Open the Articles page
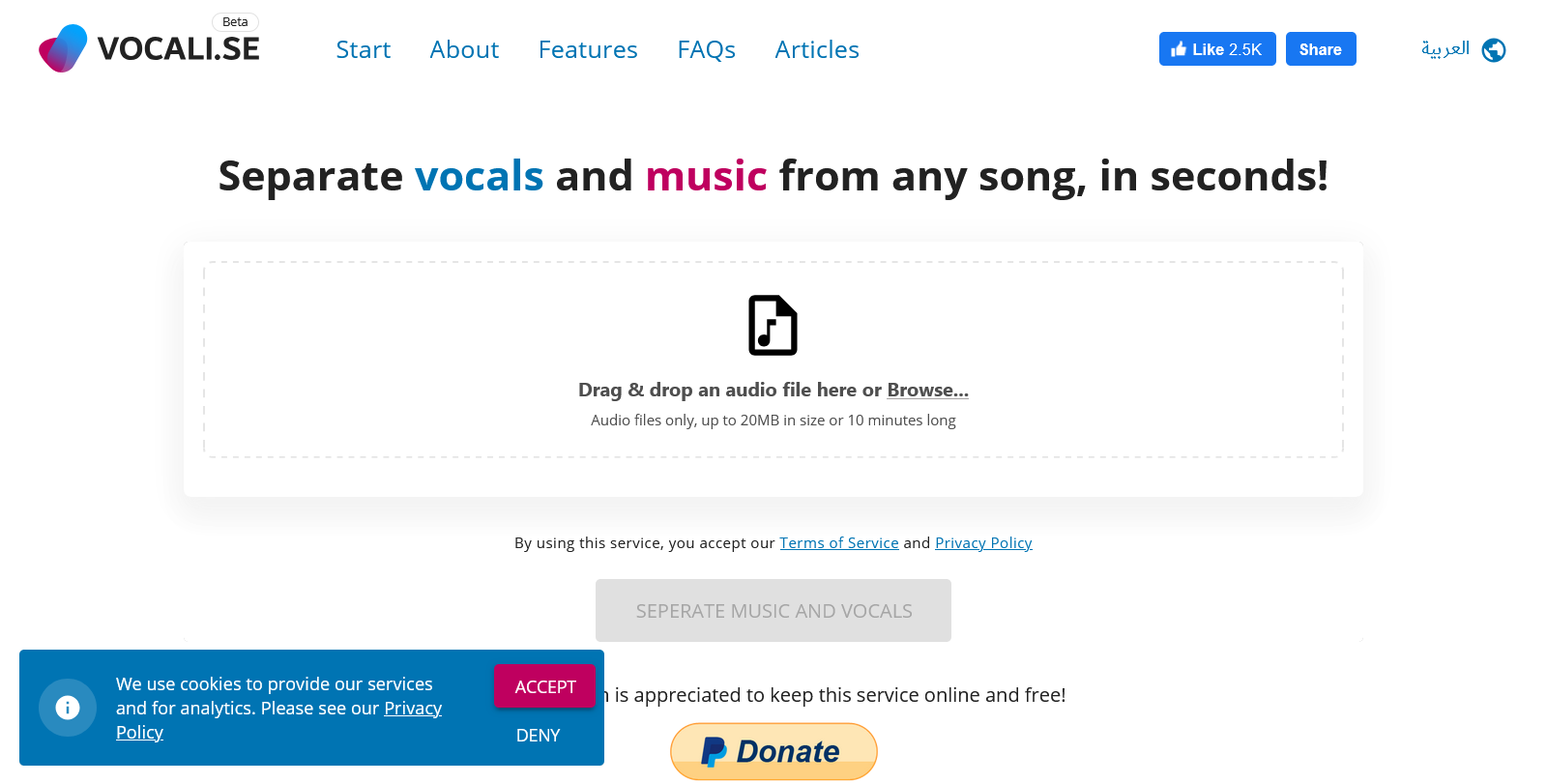This screenshot has height=784, width=1547. pos(817,49)
